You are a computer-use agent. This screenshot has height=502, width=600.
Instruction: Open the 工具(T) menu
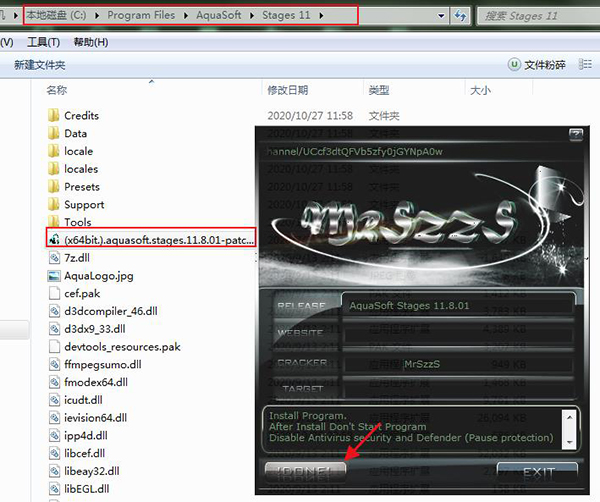coord(43,42)
